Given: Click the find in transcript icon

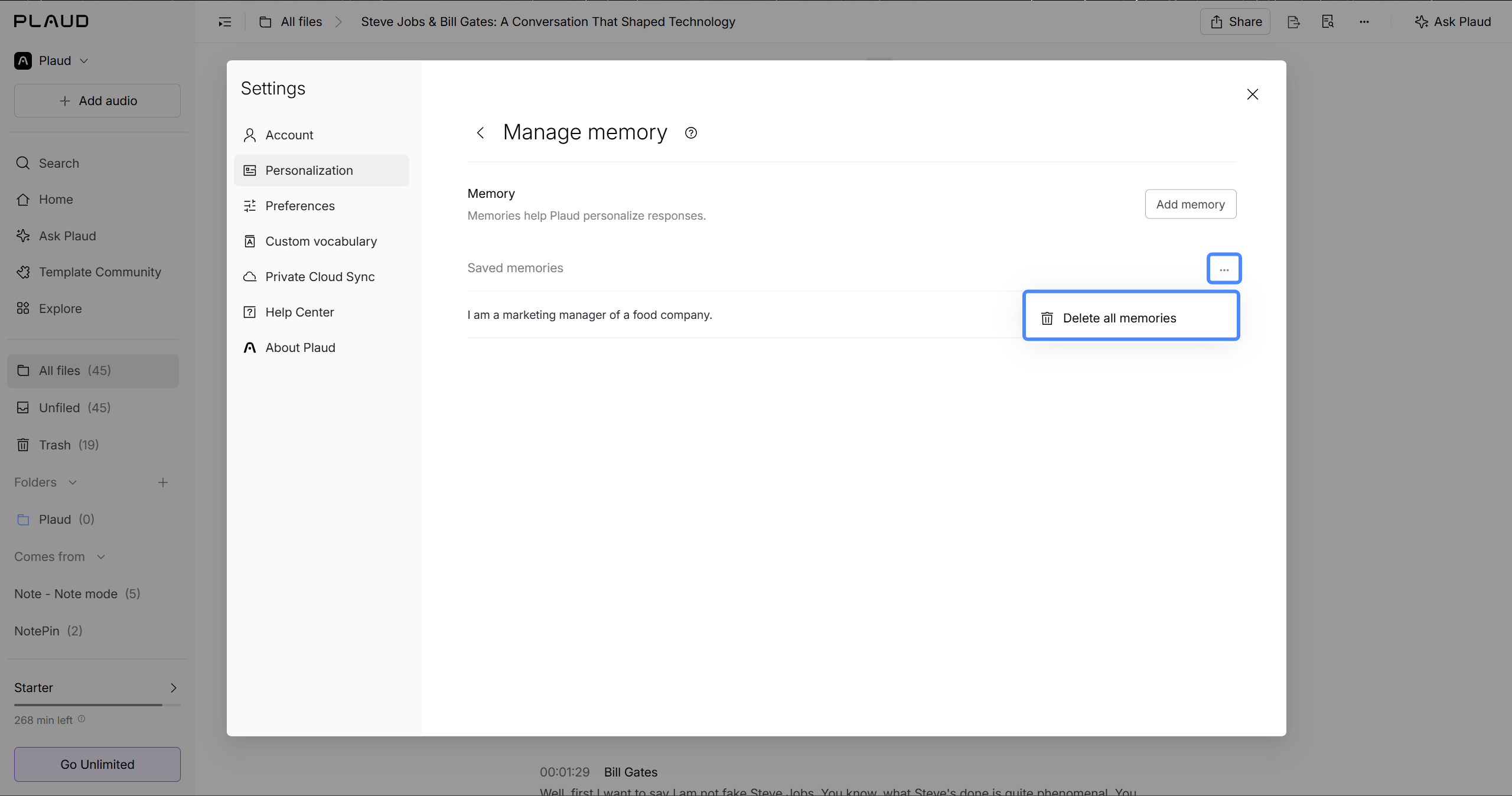Looking at the screenshot, I should [x=1328, y=22].
